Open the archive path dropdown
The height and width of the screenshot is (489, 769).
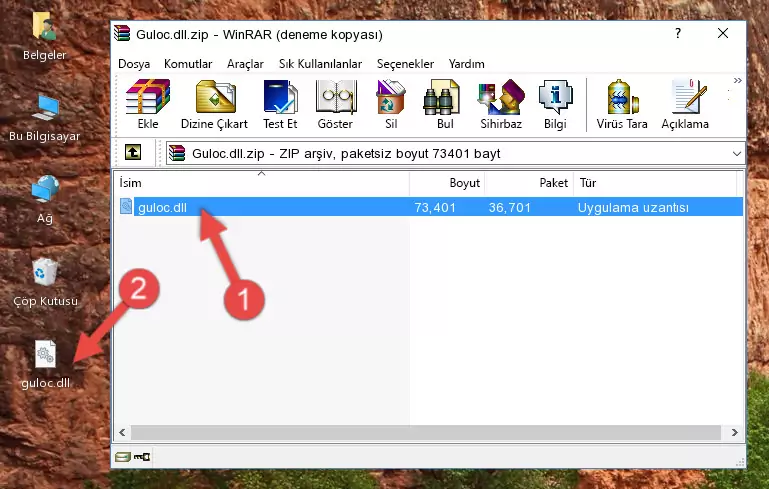click(737, 154)
